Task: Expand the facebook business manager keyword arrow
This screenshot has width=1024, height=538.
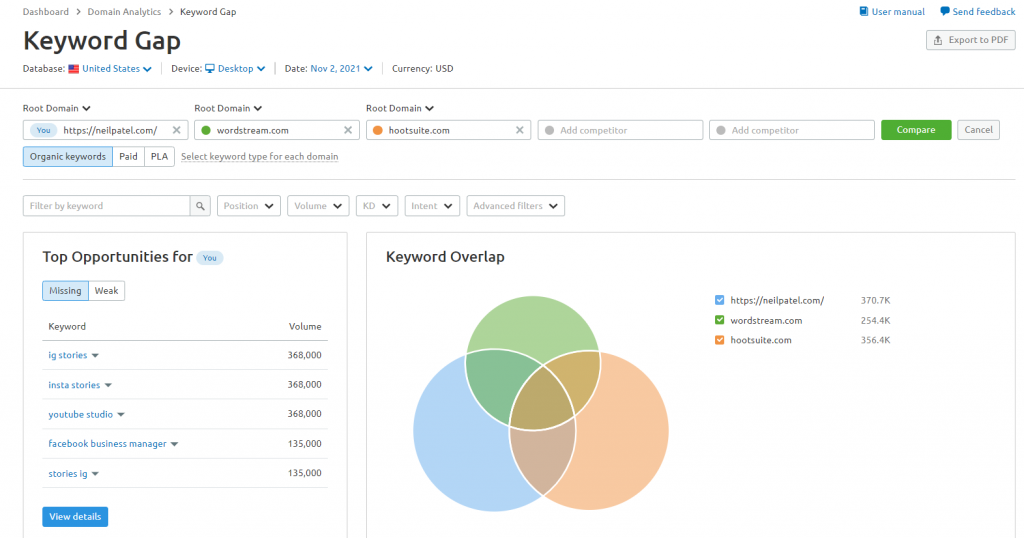Action: [174, 444]
